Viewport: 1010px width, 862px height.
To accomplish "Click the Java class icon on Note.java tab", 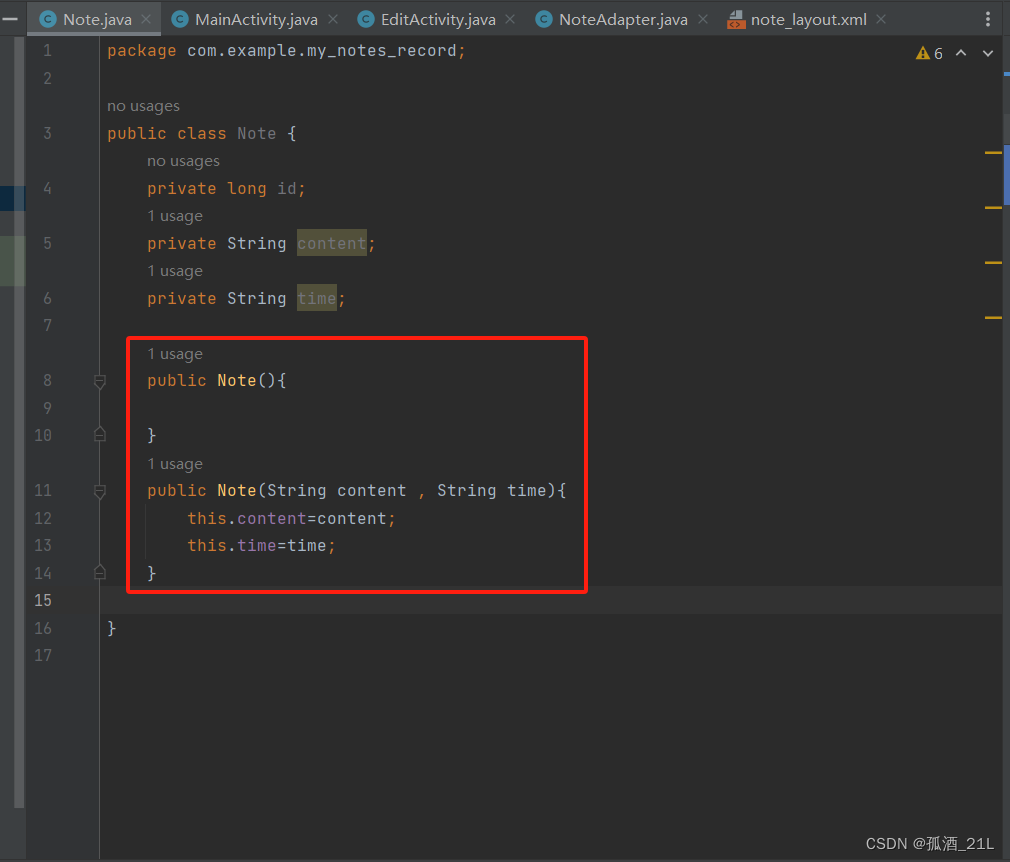I will [48, 19].
